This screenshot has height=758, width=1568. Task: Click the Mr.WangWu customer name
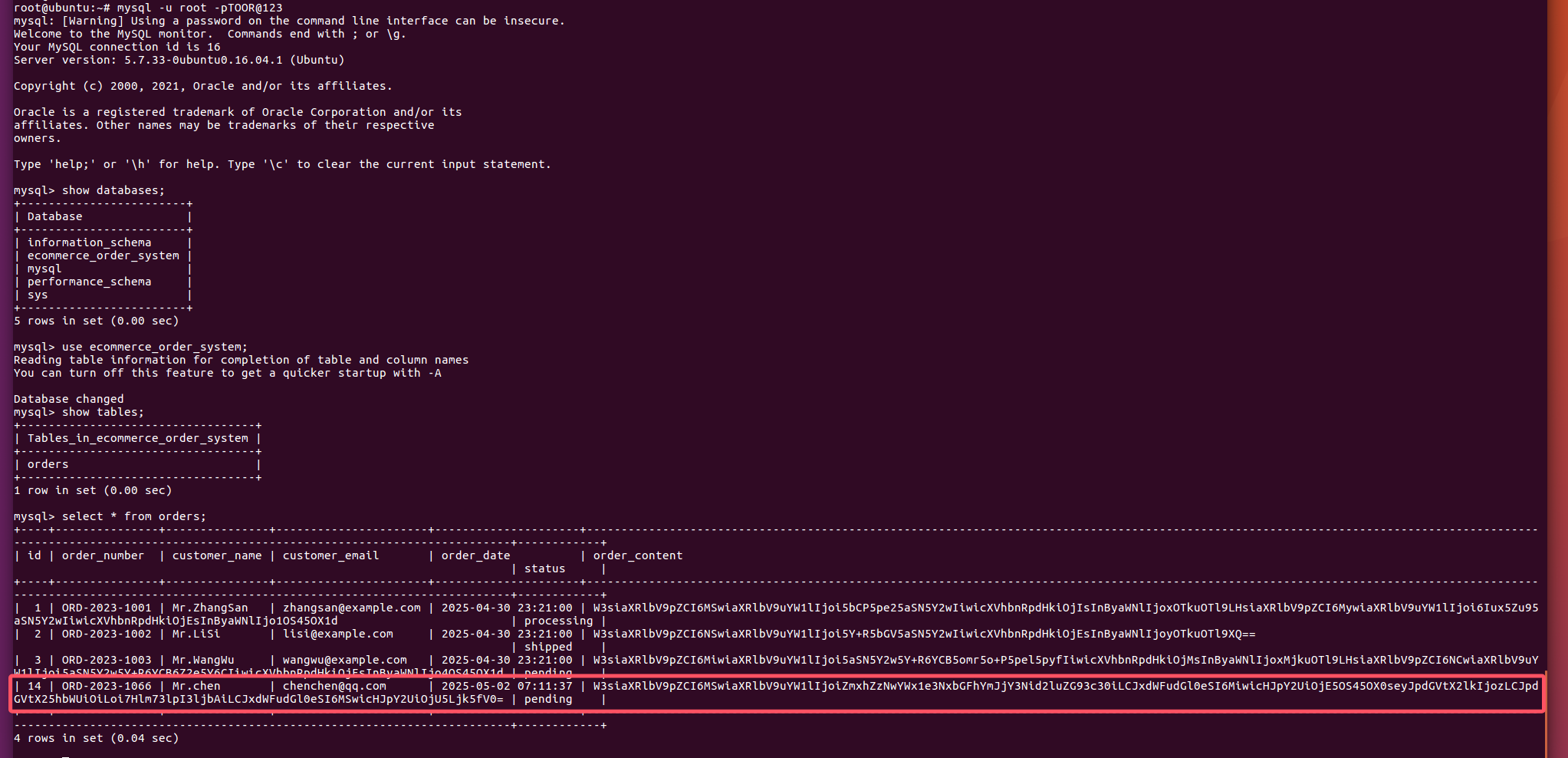pyautogui.click(x=203, y=660)
